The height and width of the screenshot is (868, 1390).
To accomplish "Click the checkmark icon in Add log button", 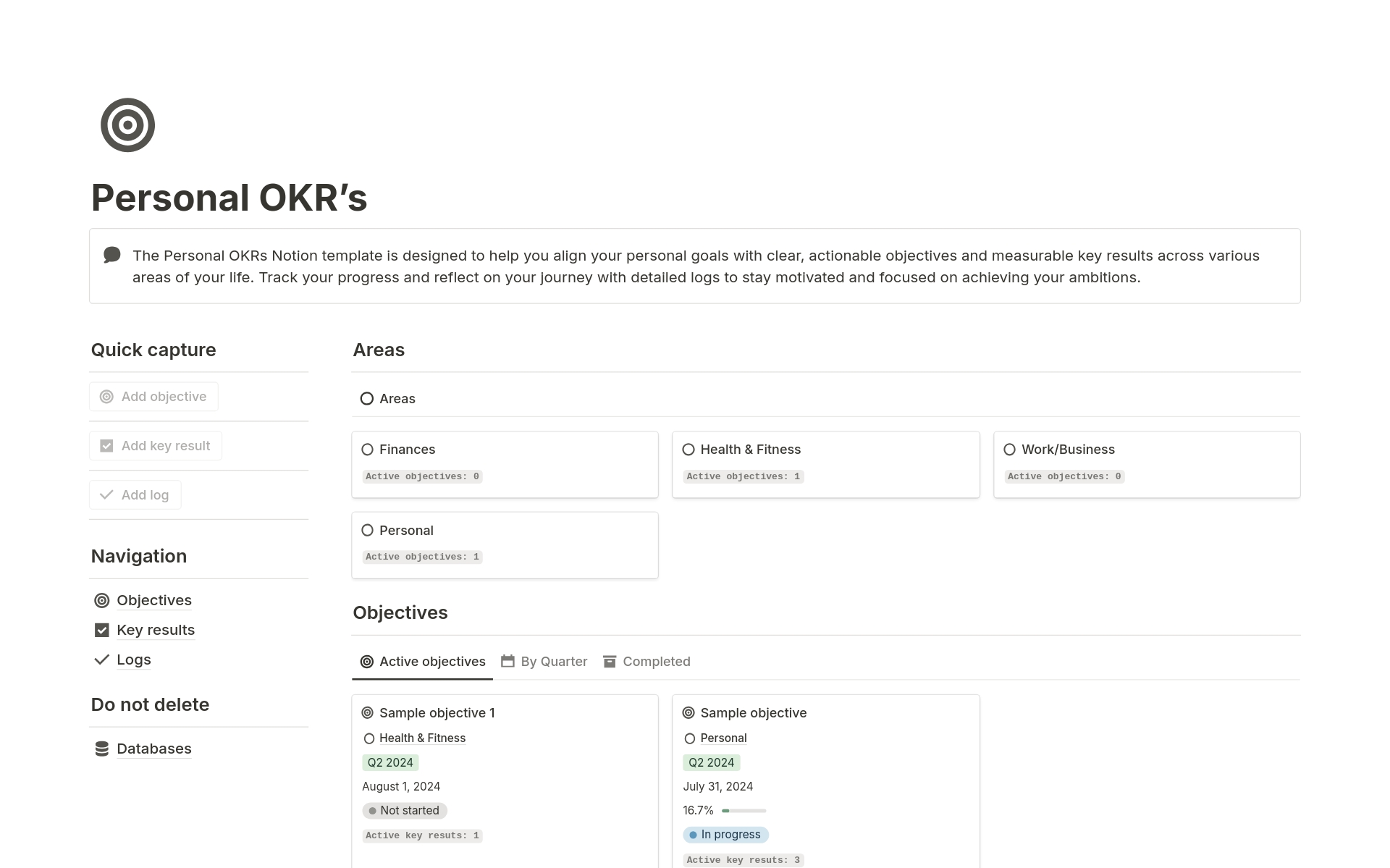I will 106,495.
